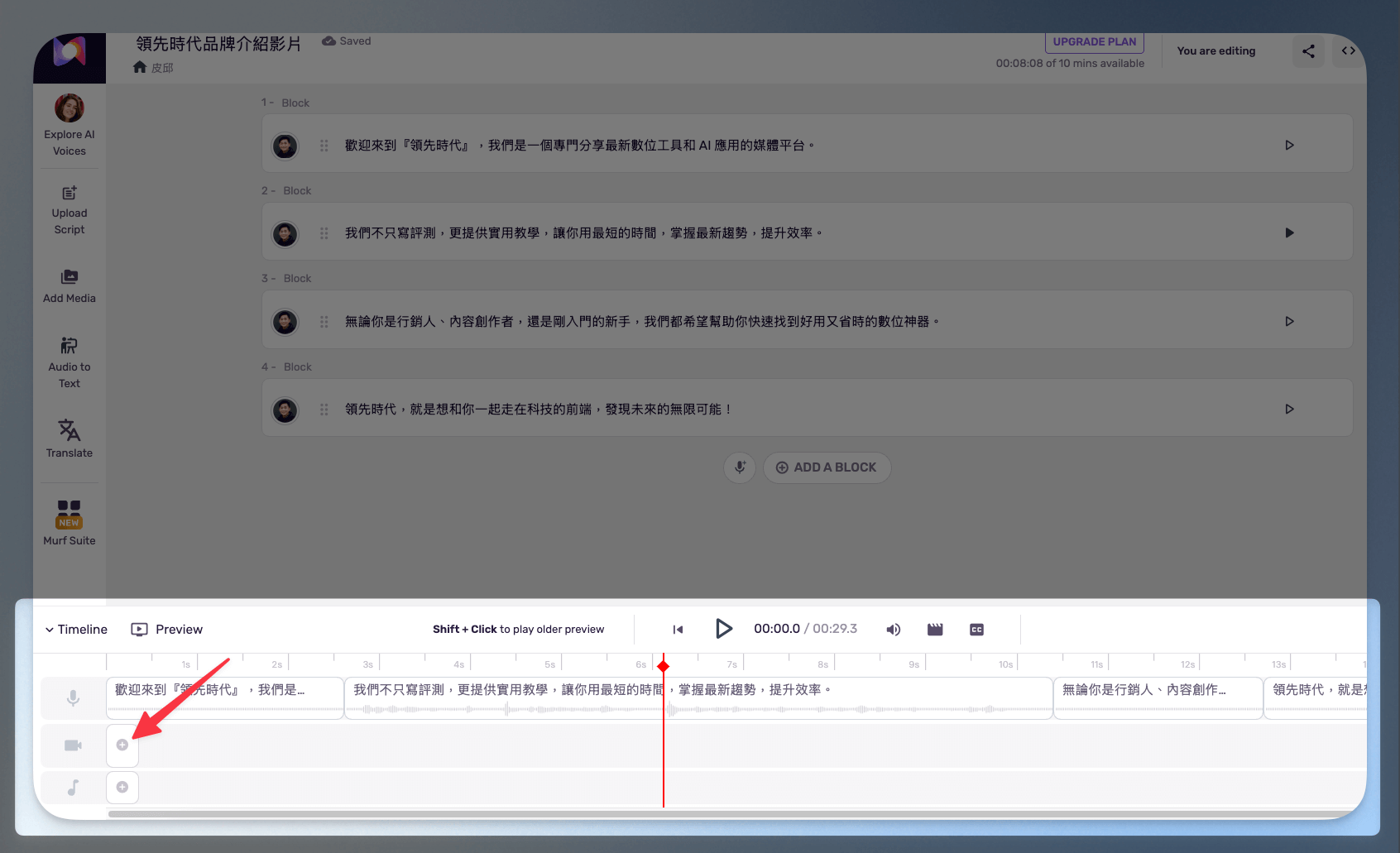Select the timeline clip 領先時代
Viewport: 1400px width, 853px height.
tap(1316, 698)
